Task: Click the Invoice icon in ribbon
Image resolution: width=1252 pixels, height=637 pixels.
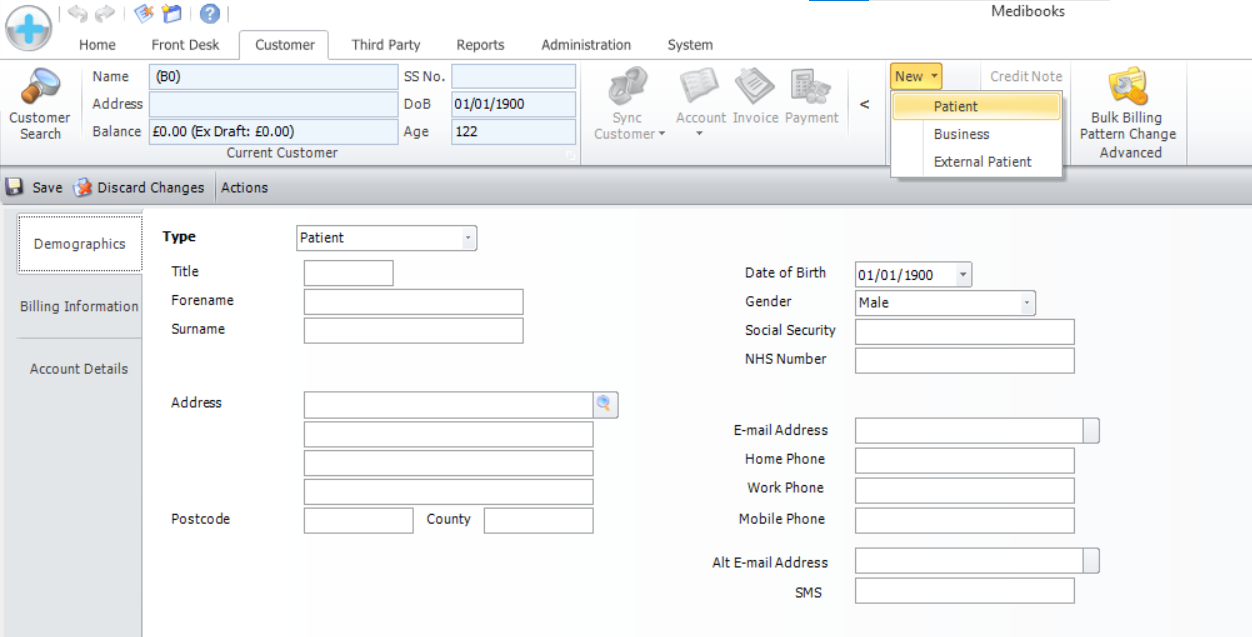Action: [755, 88]
